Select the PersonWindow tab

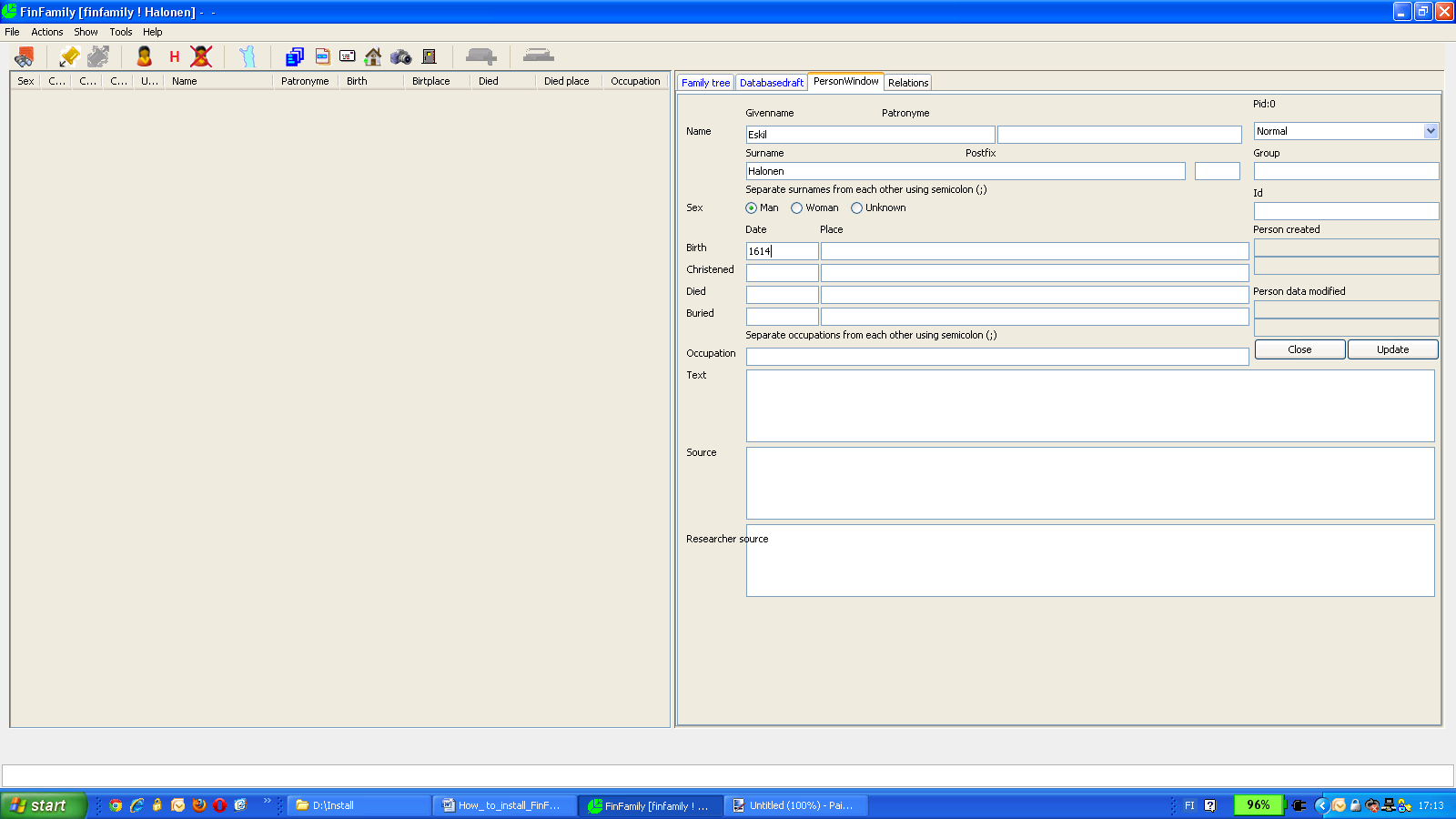pyautogui.click(x=846, y=81)
